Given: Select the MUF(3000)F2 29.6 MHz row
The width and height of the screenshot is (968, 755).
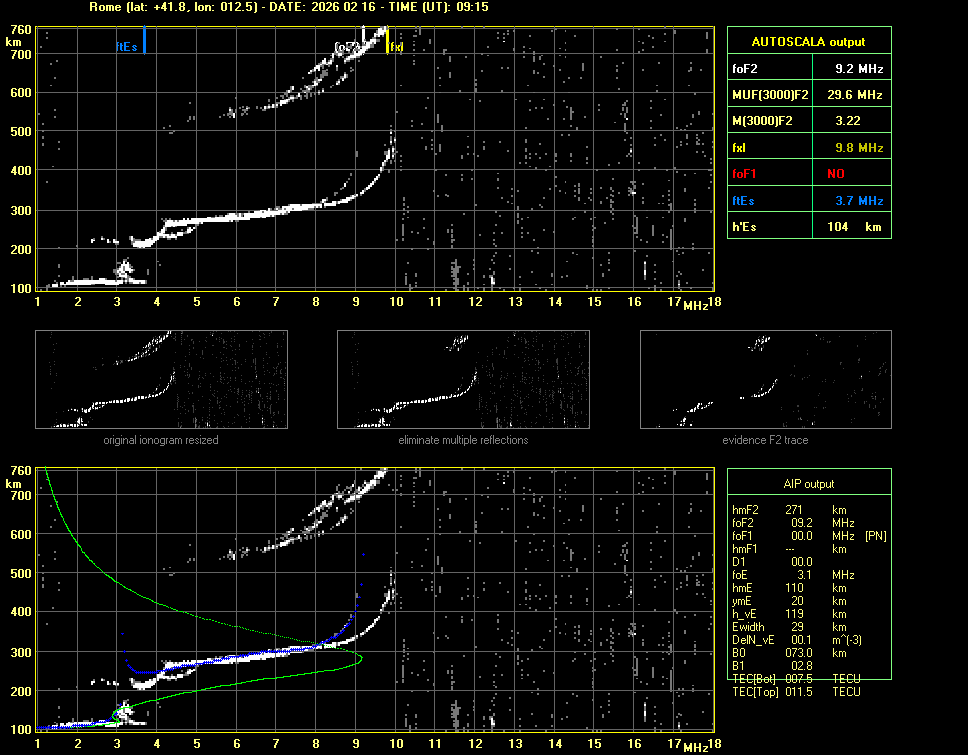Looking at the screenshot, I should coord(808,95).
